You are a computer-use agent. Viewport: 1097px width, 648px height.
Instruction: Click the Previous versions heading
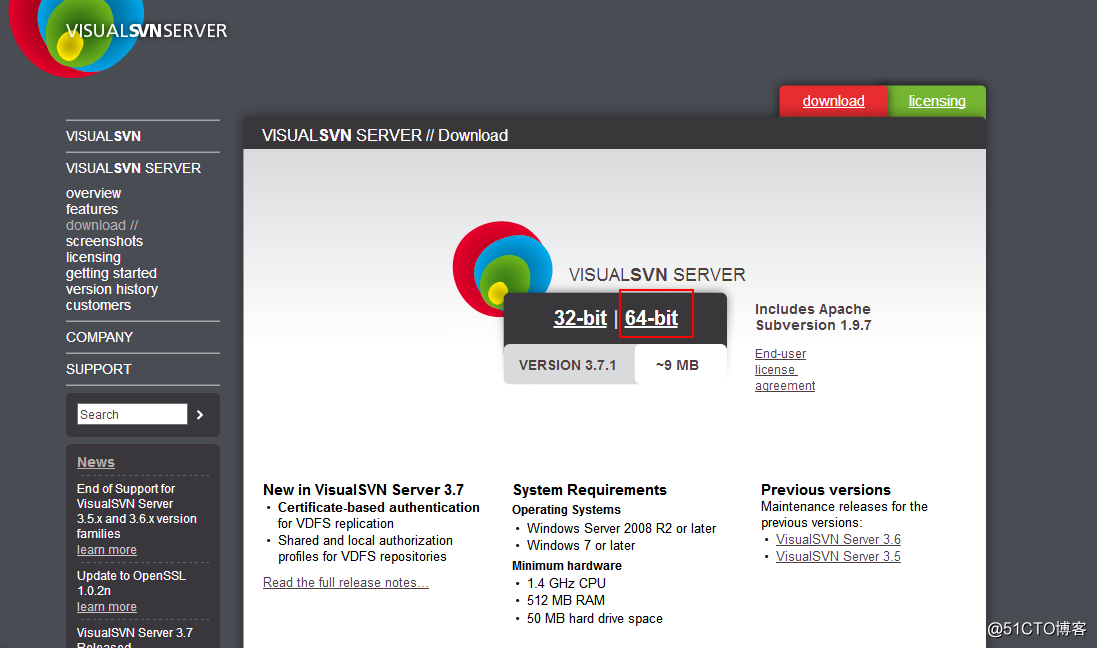(826, 490)
